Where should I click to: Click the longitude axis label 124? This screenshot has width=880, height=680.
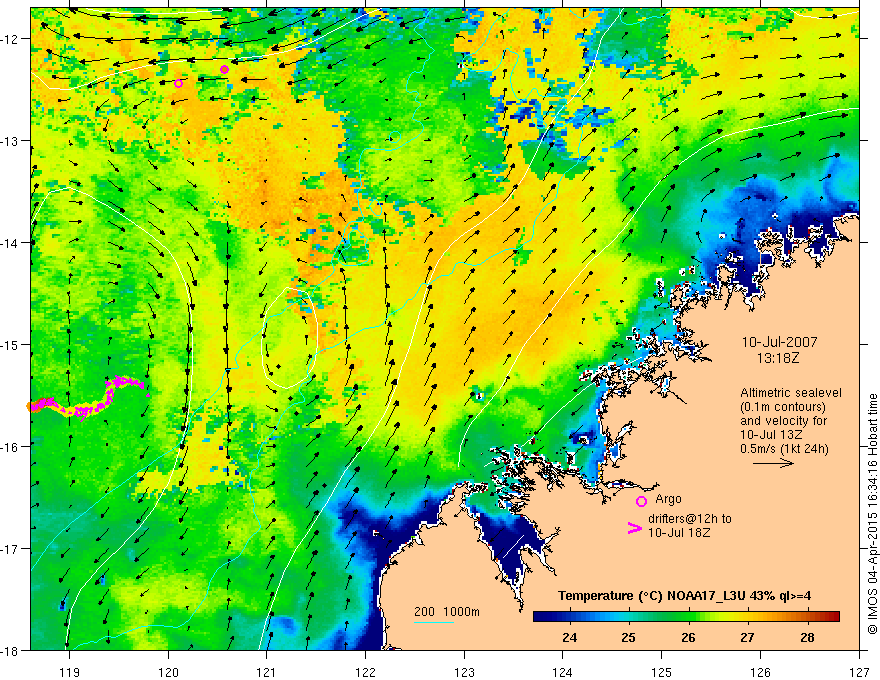[563, 672]
